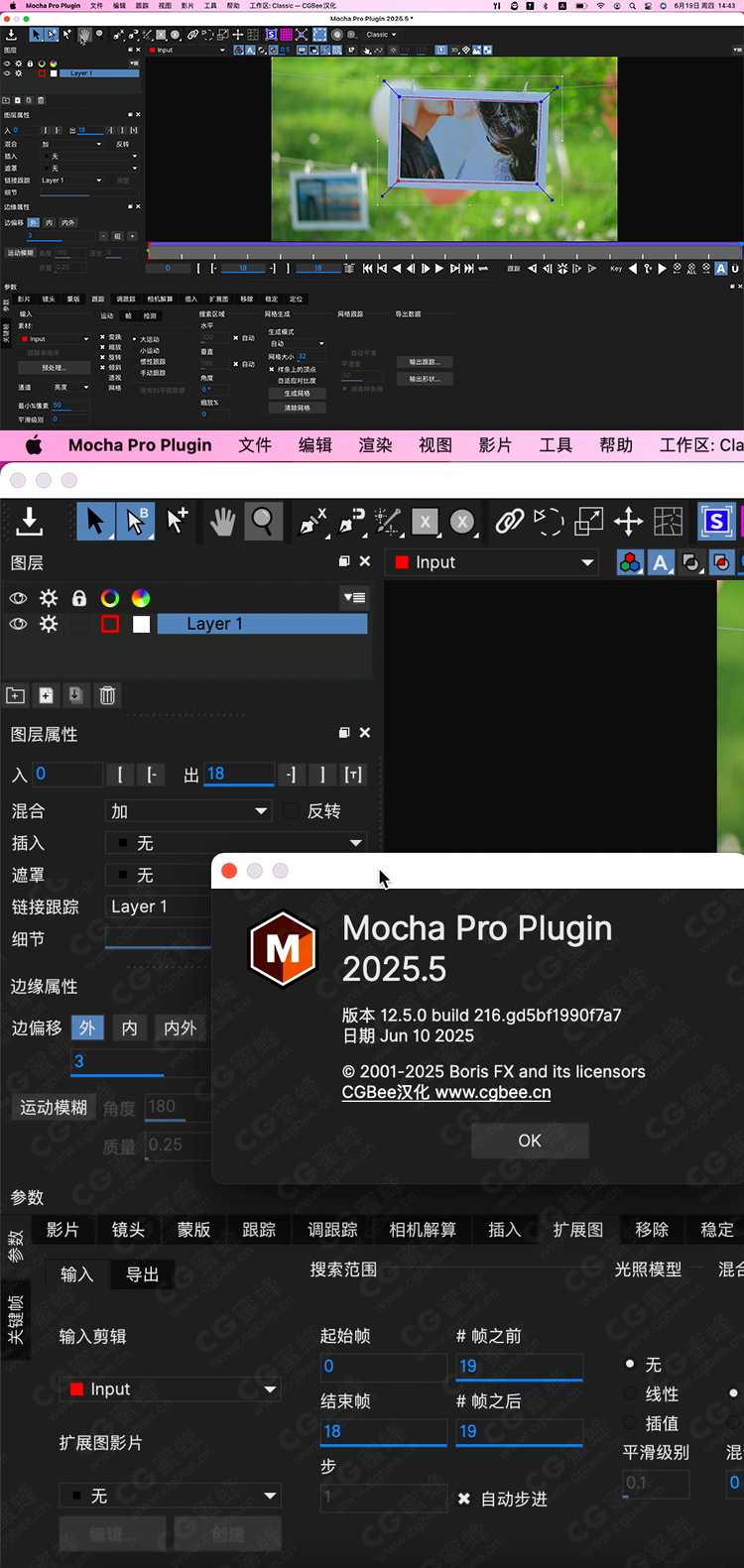Viewport: 744px width, 1568px height.
Task: Select the pointer tool marked B
Action: [x=135, y=521]
